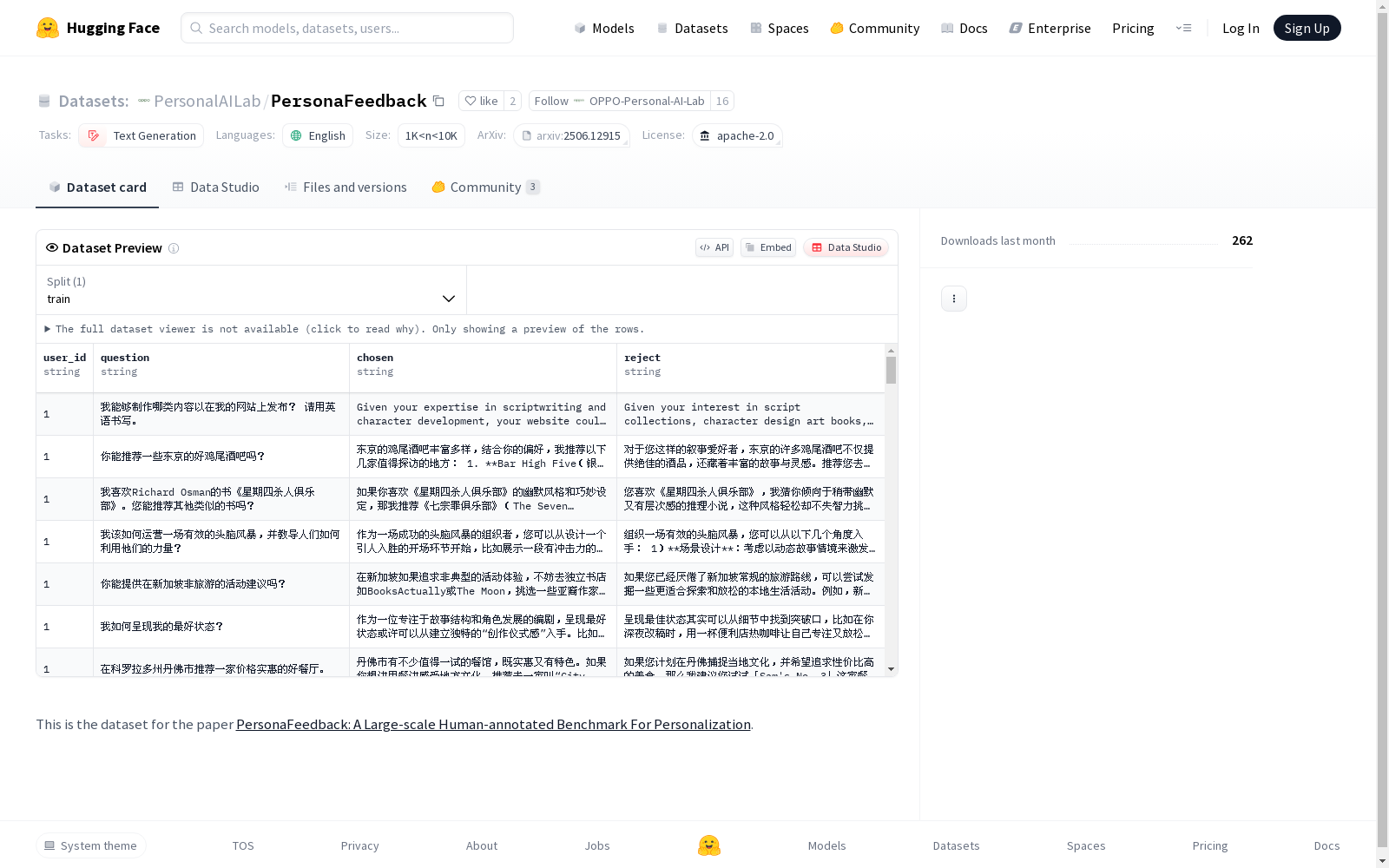Open the Spaces footer link

[1086, 845]
